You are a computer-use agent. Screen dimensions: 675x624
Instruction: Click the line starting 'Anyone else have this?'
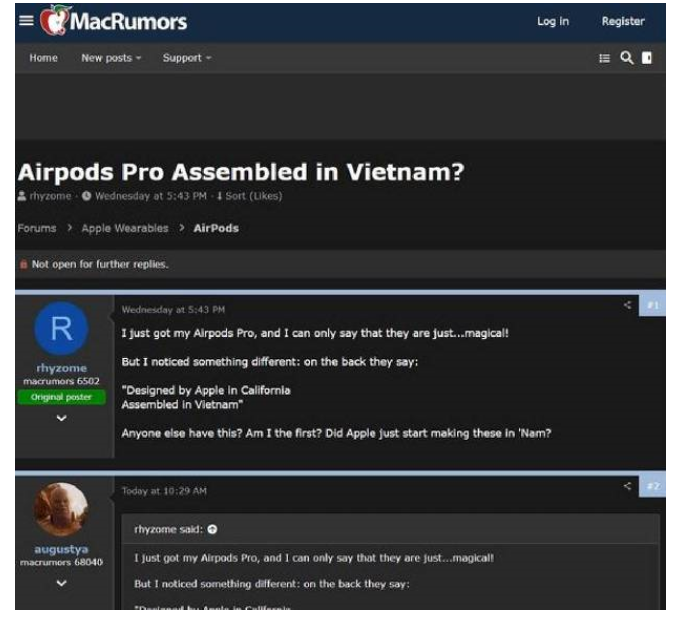point(336,433)
